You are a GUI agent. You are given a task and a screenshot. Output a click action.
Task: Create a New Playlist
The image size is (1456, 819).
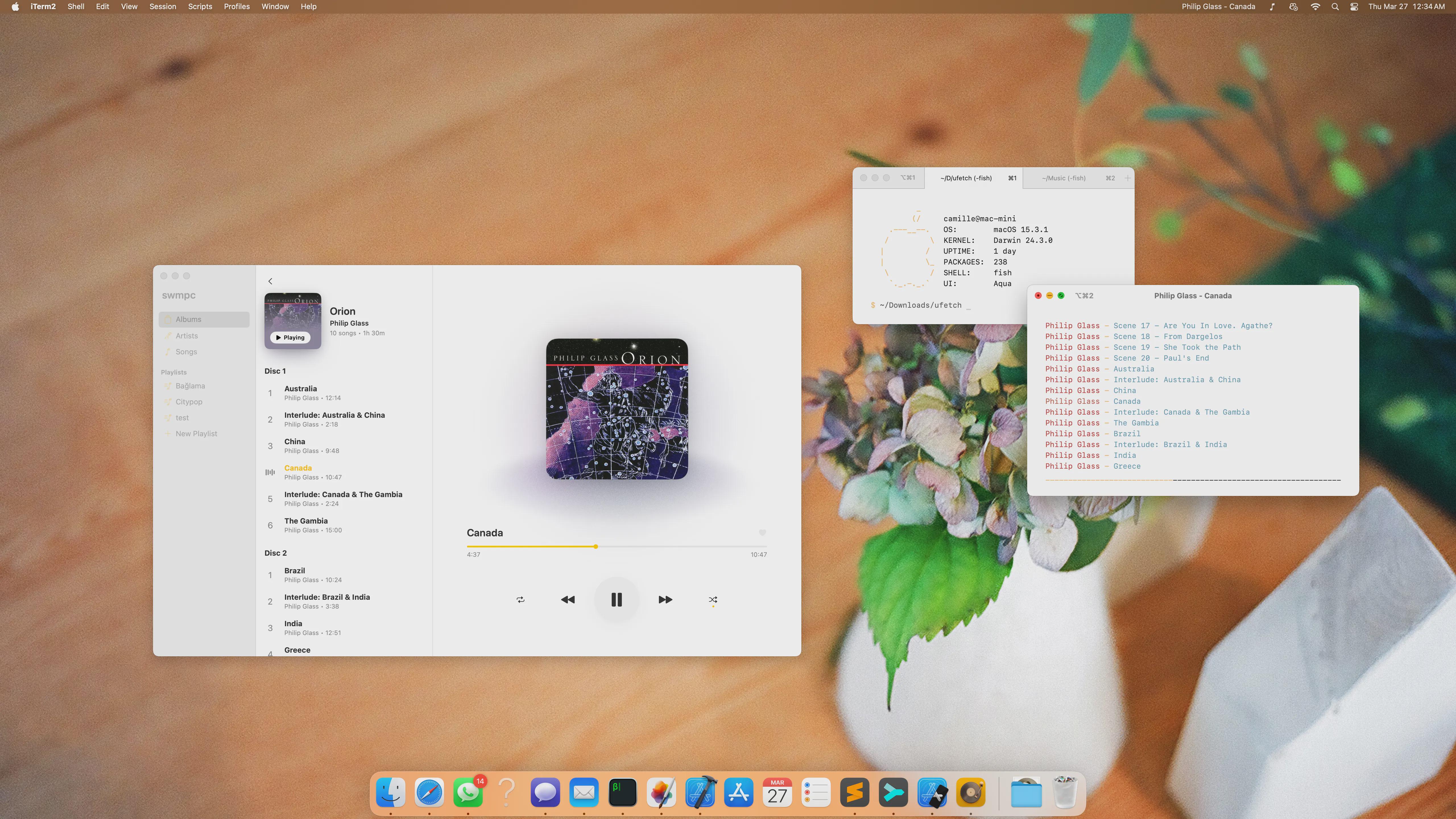(196, 433)
